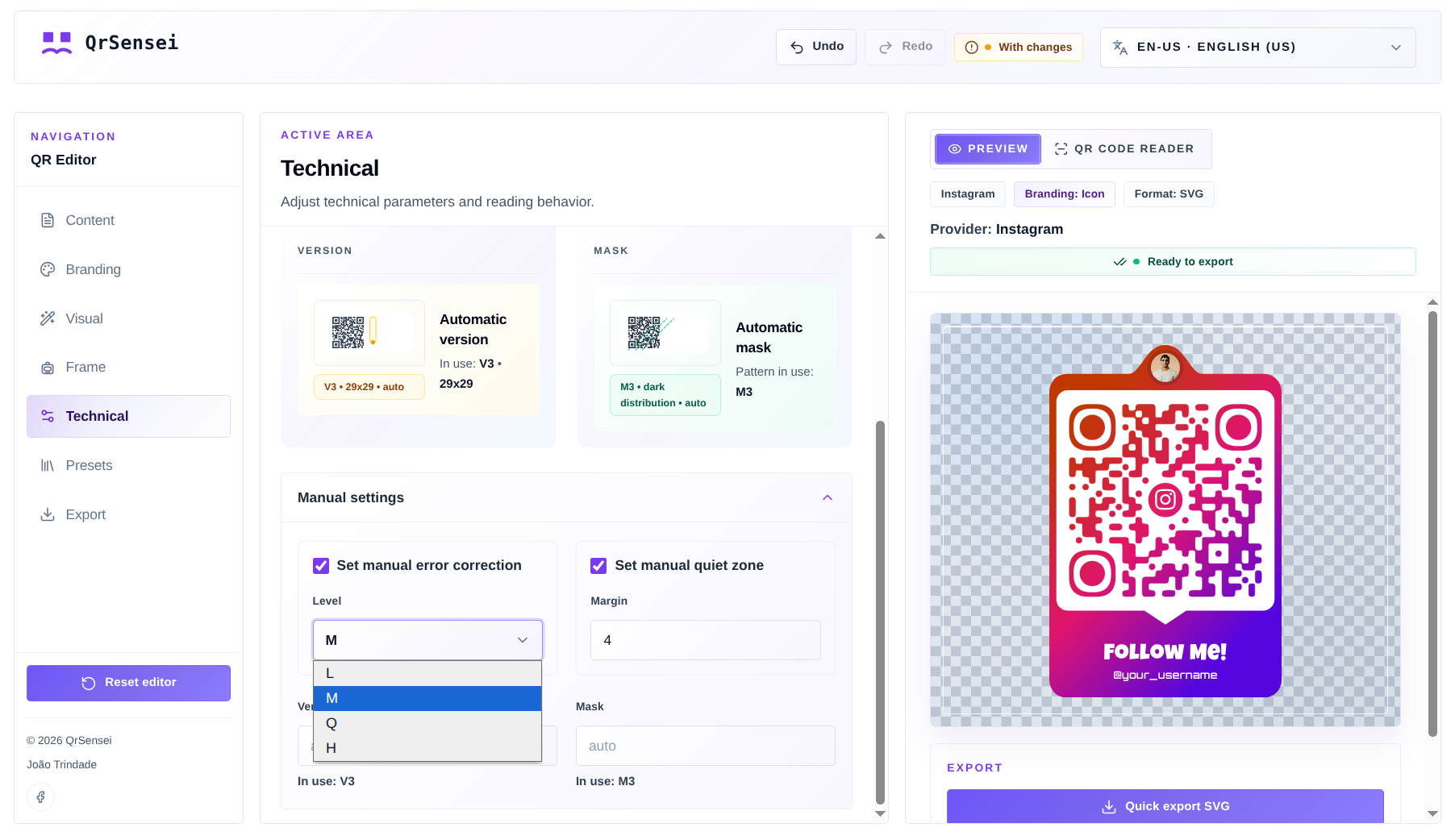Choose level H from the list

427,749
